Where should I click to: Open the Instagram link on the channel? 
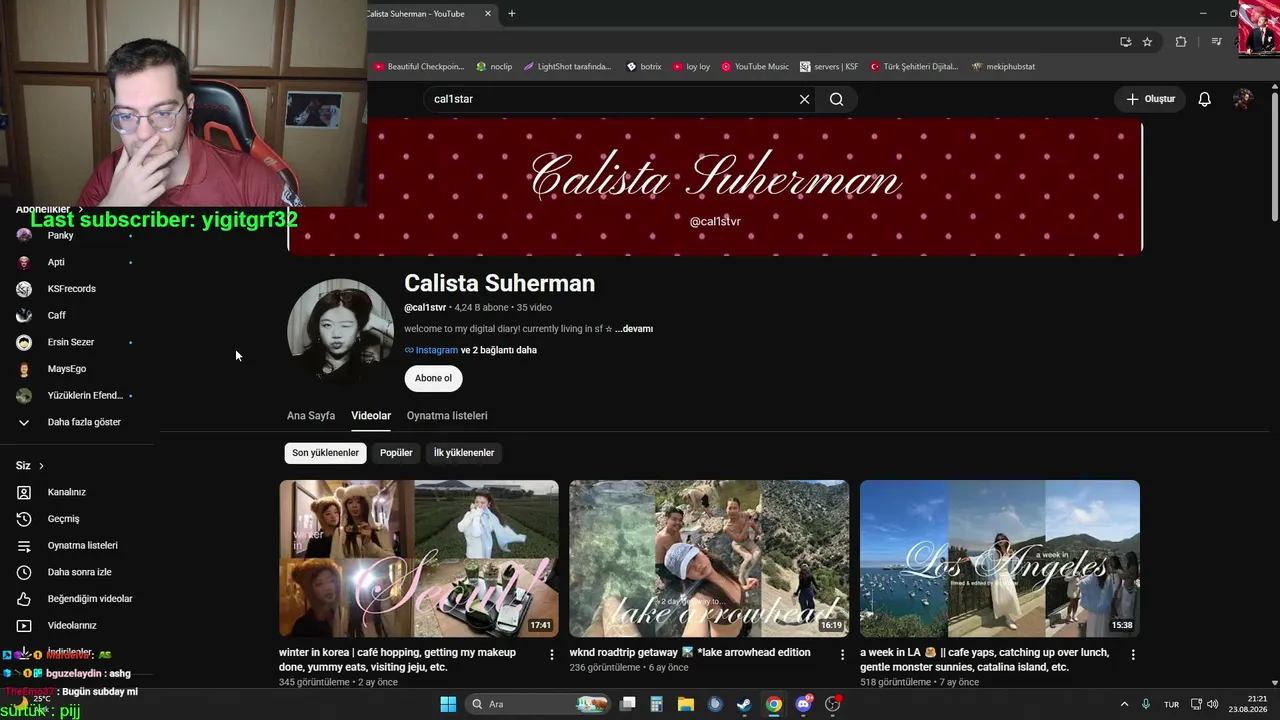pyautogui.click(x=436, y=350)
